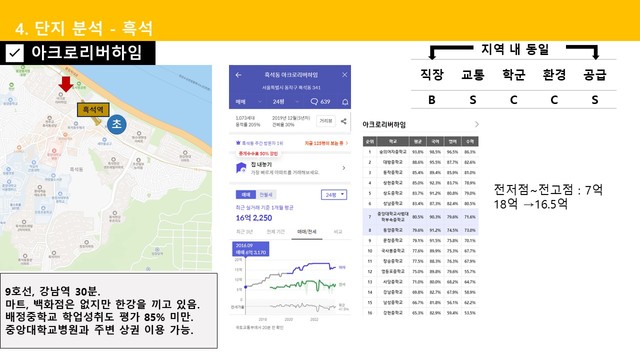Click the average price text 16억 2,250
This screenshot has height=360, width=640.
point(253,218)
